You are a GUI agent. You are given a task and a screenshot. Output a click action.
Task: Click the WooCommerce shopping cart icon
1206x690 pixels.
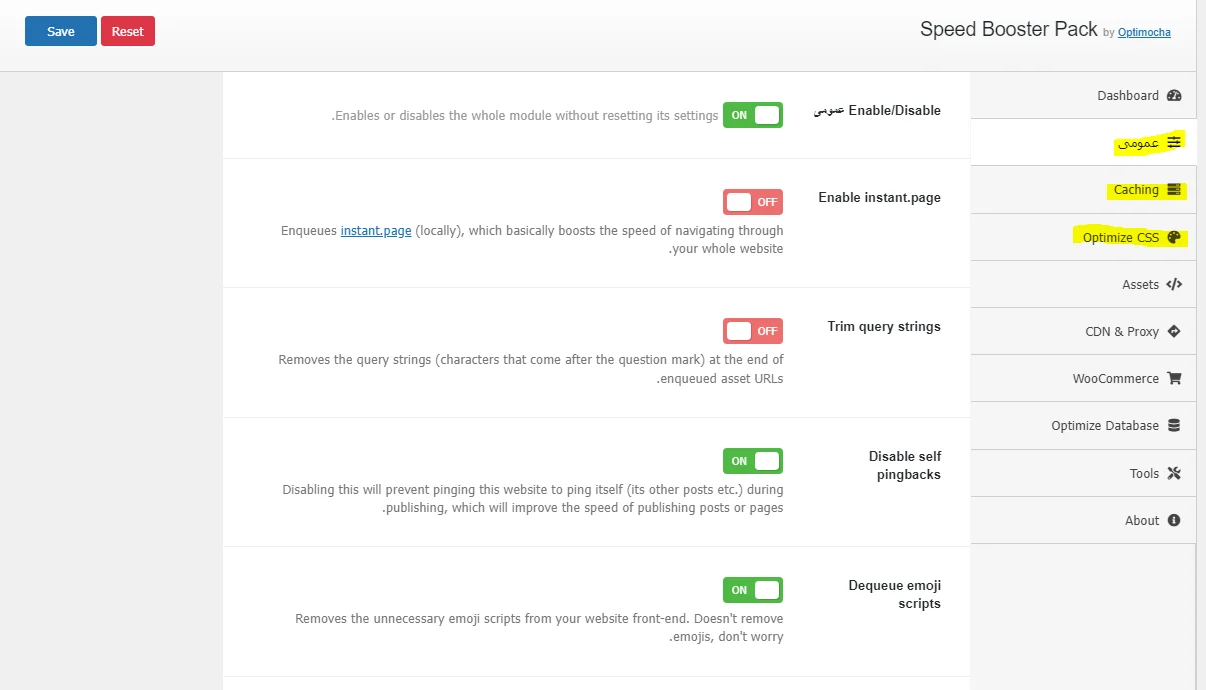click(1174, 379)
